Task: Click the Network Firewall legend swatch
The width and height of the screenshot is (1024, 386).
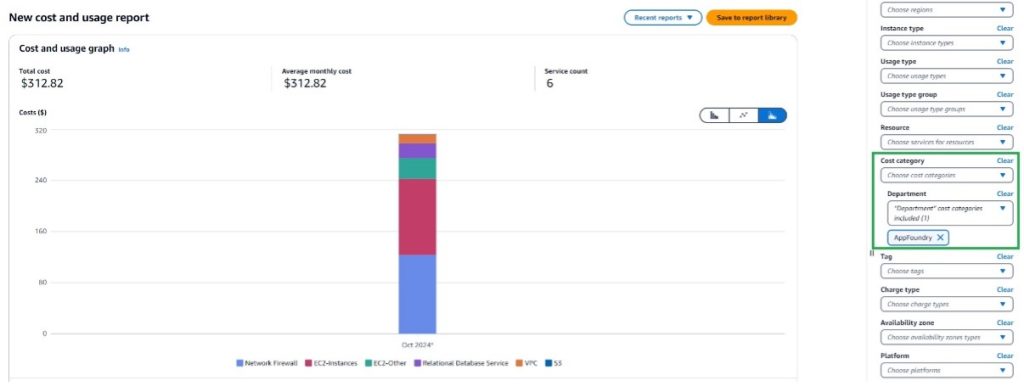Action: (240, 363)
